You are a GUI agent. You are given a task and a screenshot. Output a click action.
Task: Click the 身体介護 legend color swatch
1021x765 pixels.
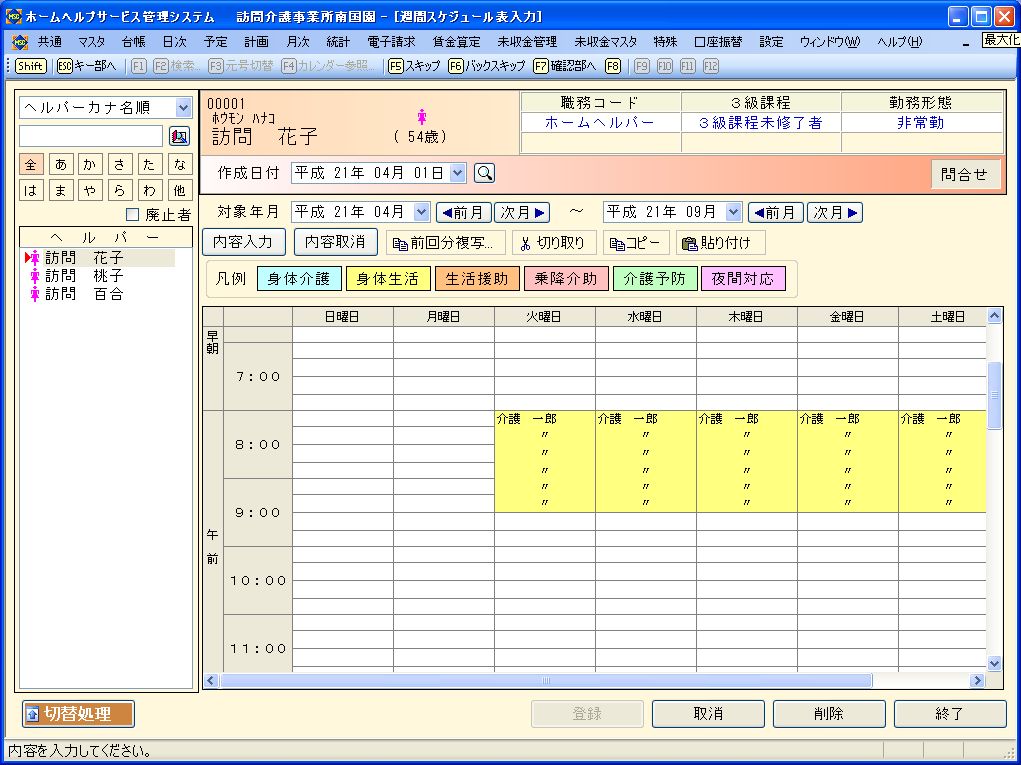click(299, 279)
